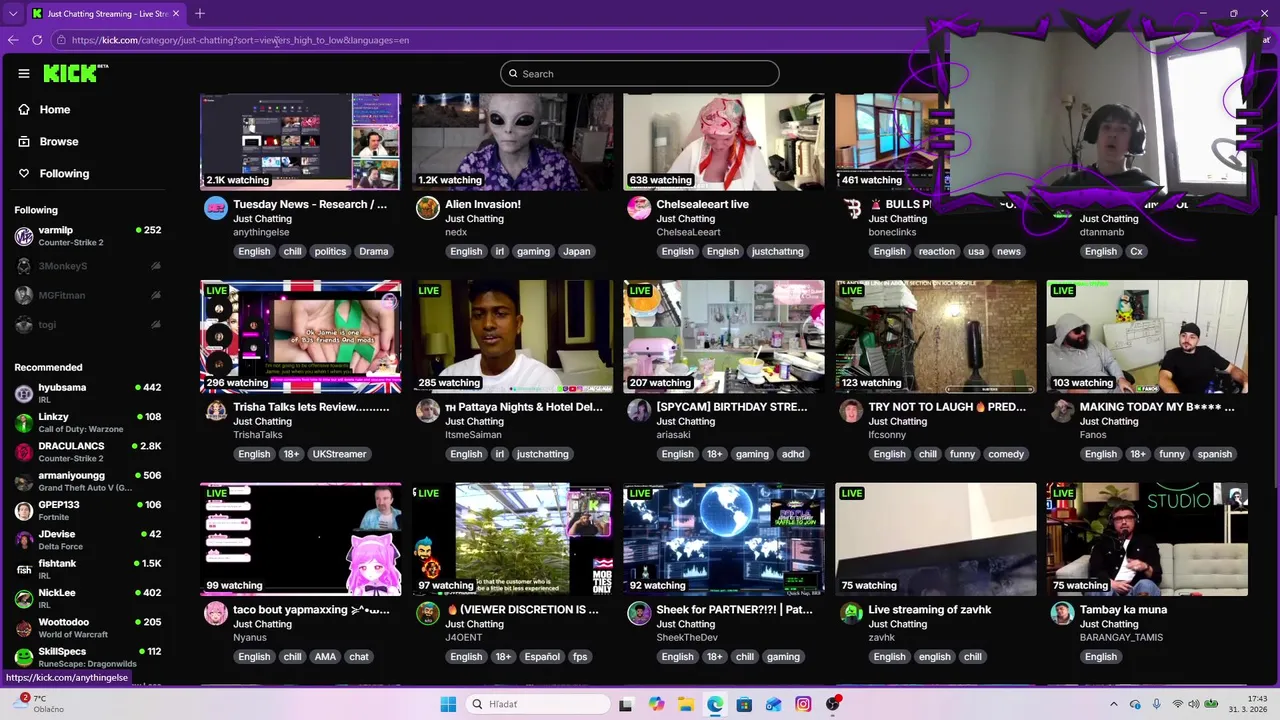Open recommended channel Linkzy
The height and width of the screenshot is (720, 1280).
[x=88, y=422]
